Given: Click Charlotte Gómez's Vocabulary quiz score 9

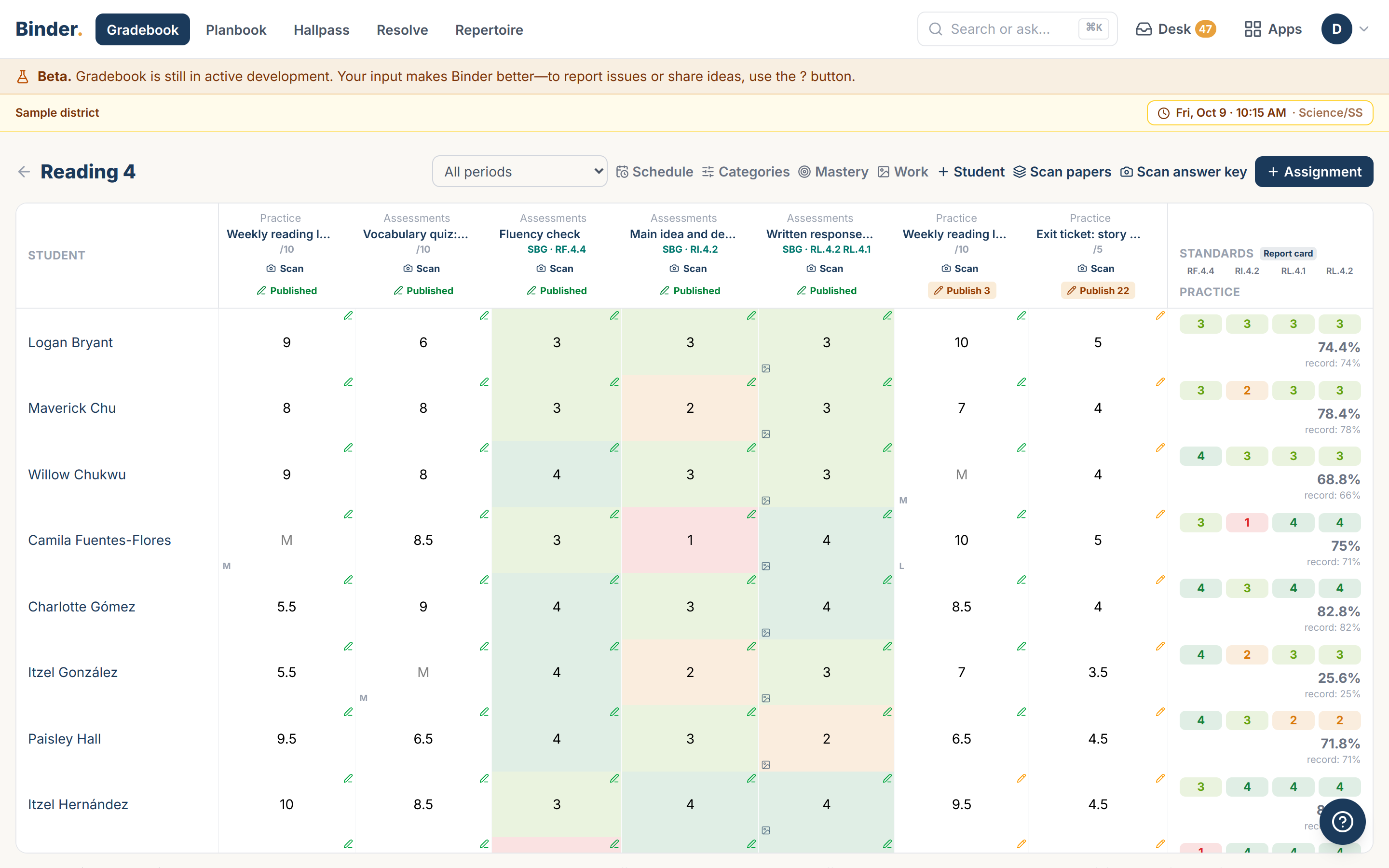Looking at the screenshot, I should click(x=423, y=607).
